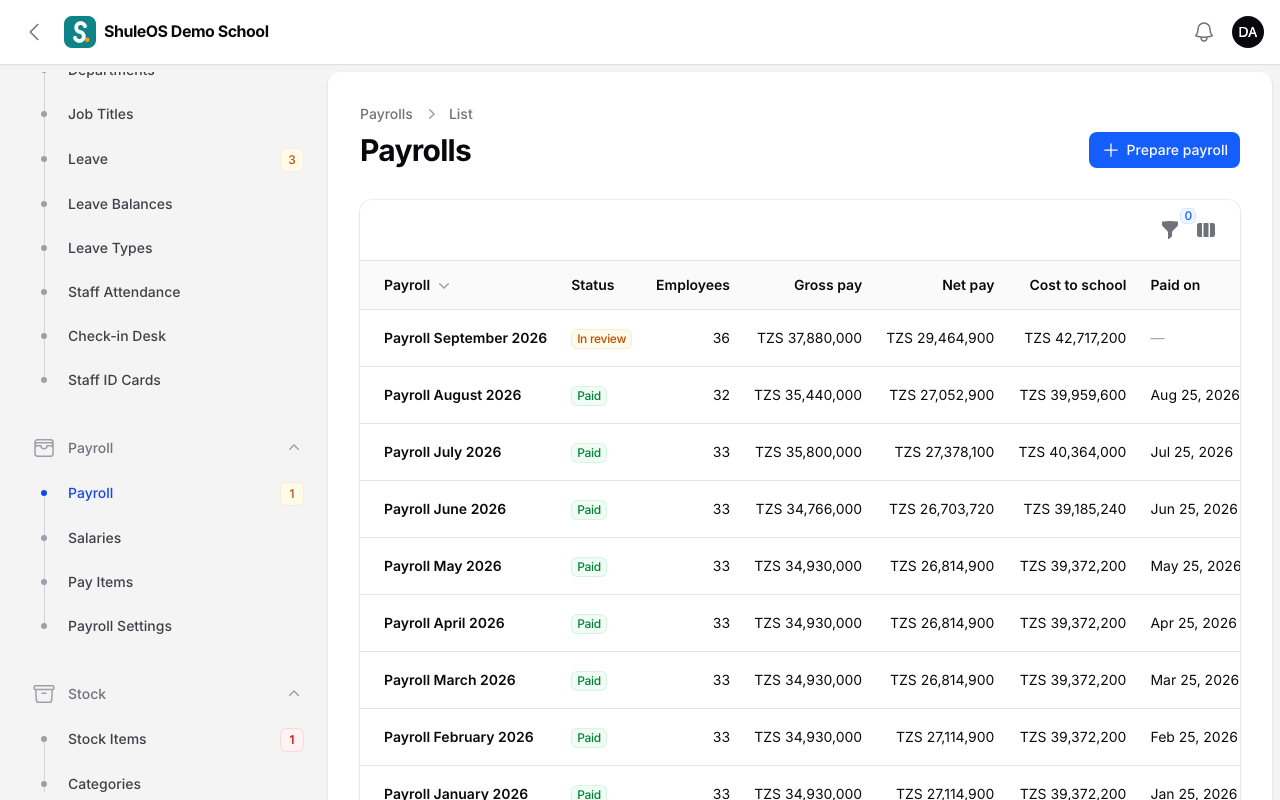Go to Leave Balances page
This screenshot has width=1280, height=800.
tap(120, 204)
